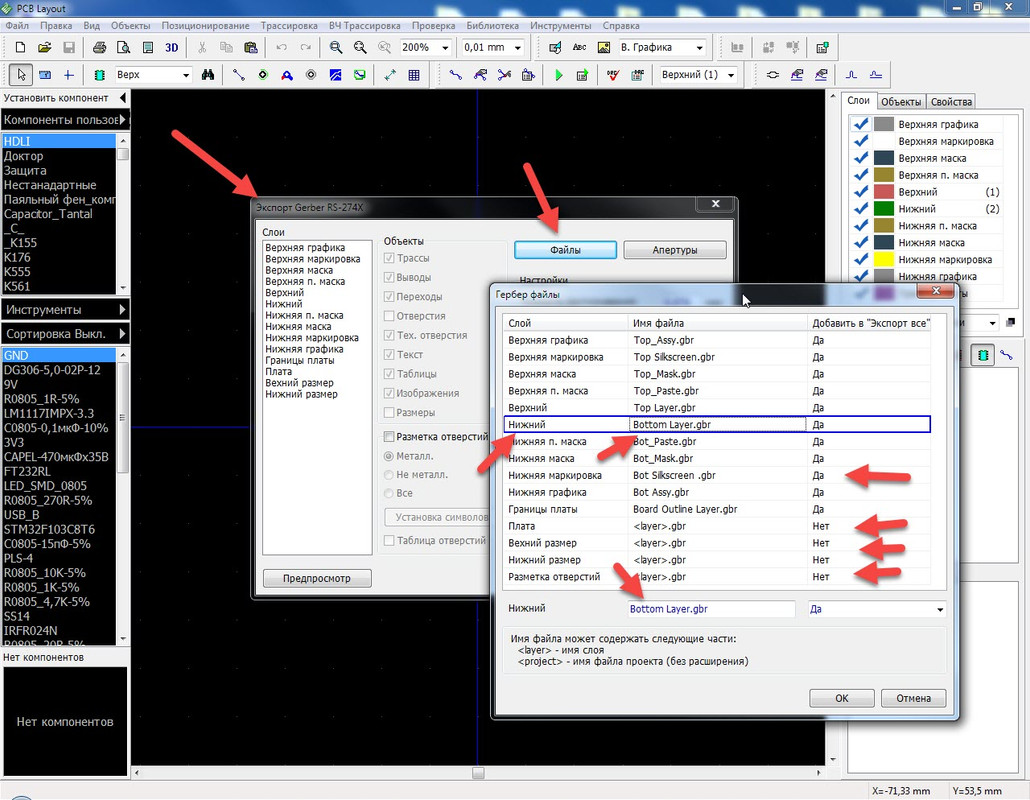
Task: Click the Предпросмотр button
Action: (x=317, y=579)
